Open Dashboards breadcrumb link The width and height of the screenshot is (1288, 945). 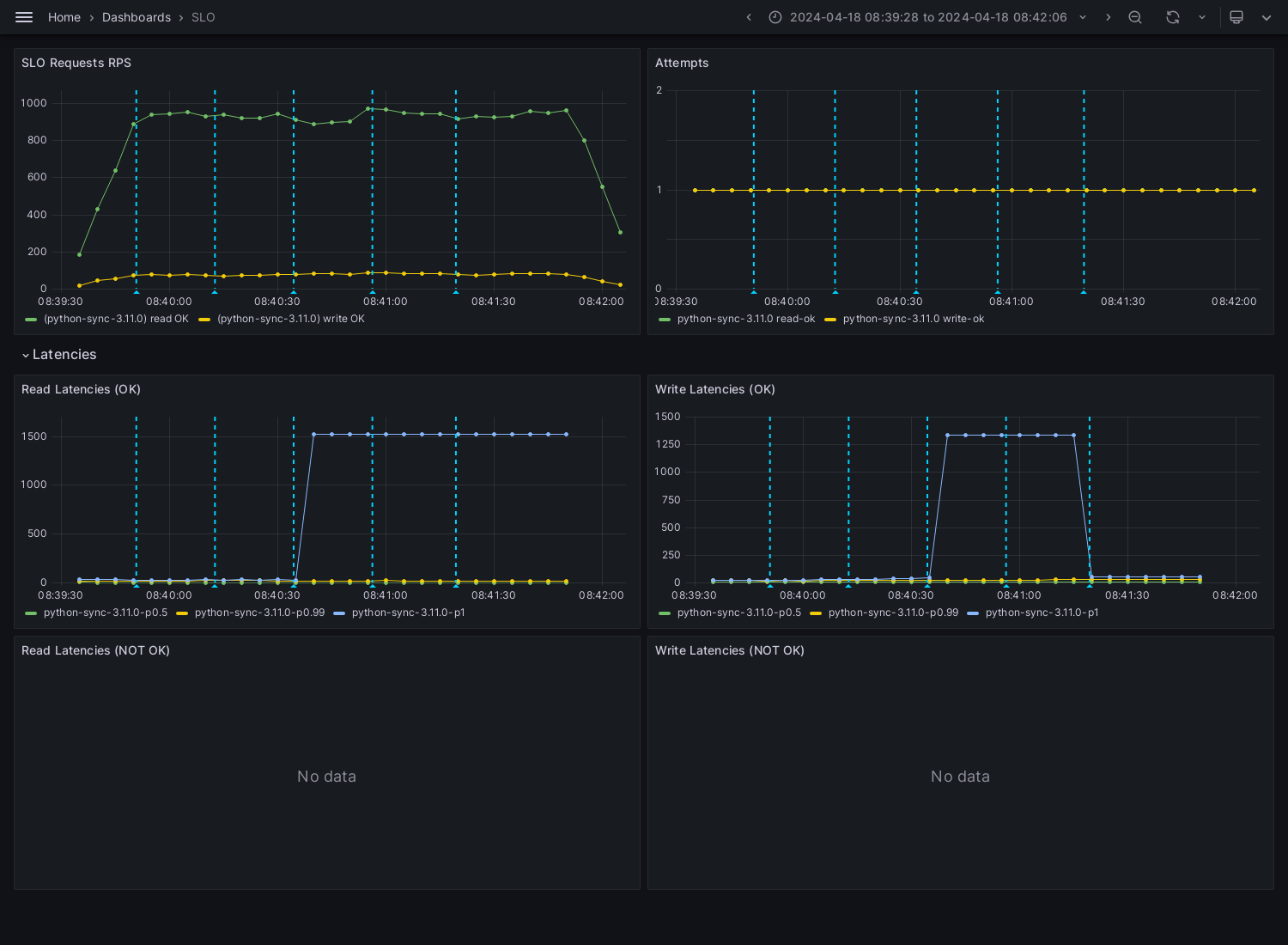(137, 17)
